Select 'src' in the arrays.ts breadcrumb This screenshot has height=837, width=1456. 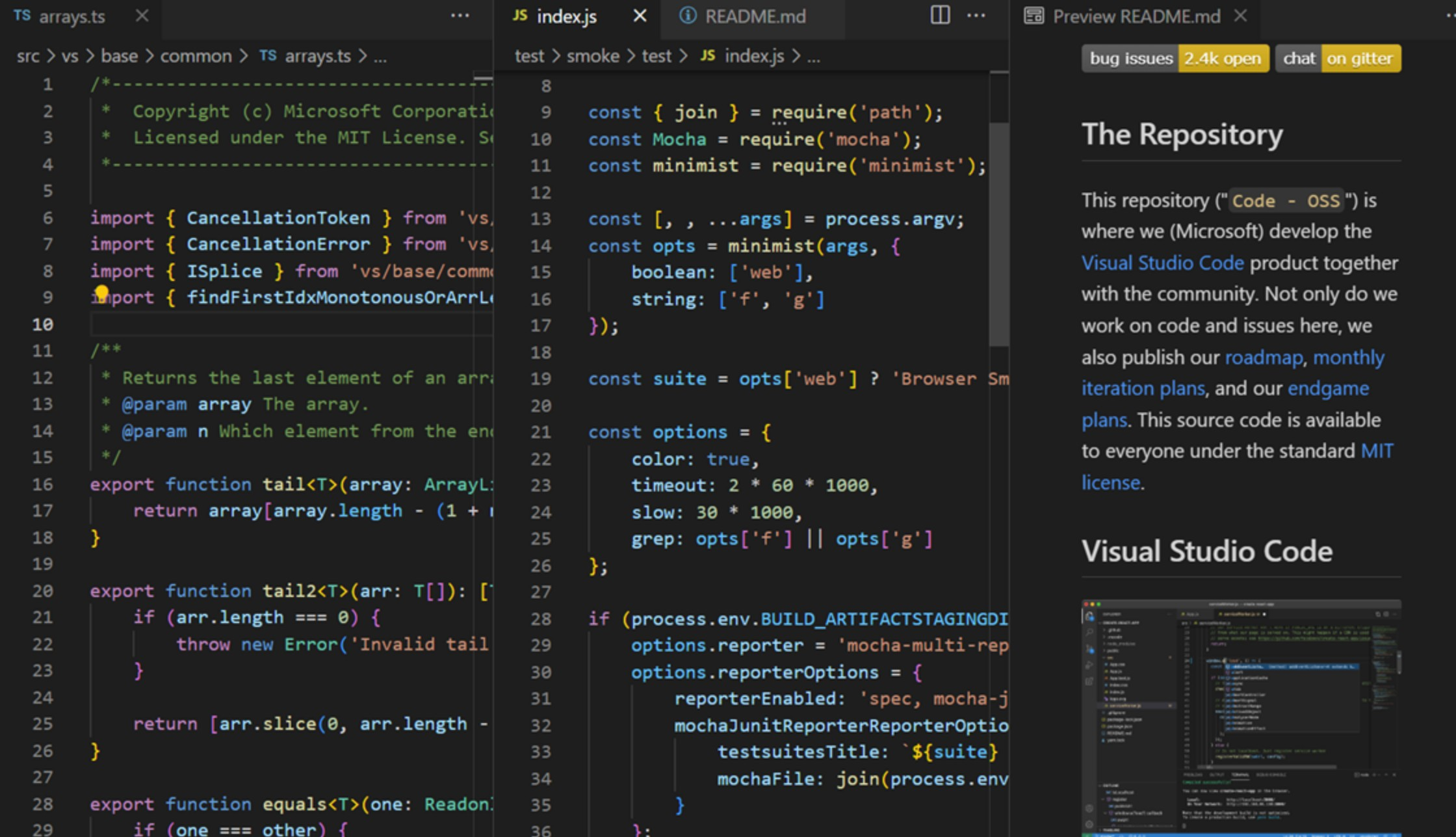point(28,57)
